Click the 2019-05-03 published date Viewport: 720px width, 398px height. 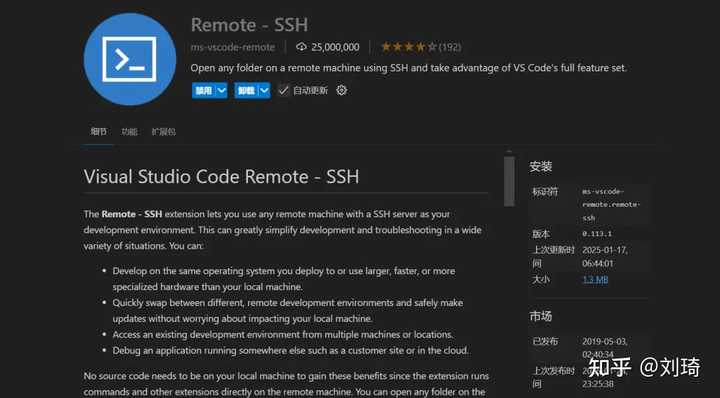coord(605,348)
